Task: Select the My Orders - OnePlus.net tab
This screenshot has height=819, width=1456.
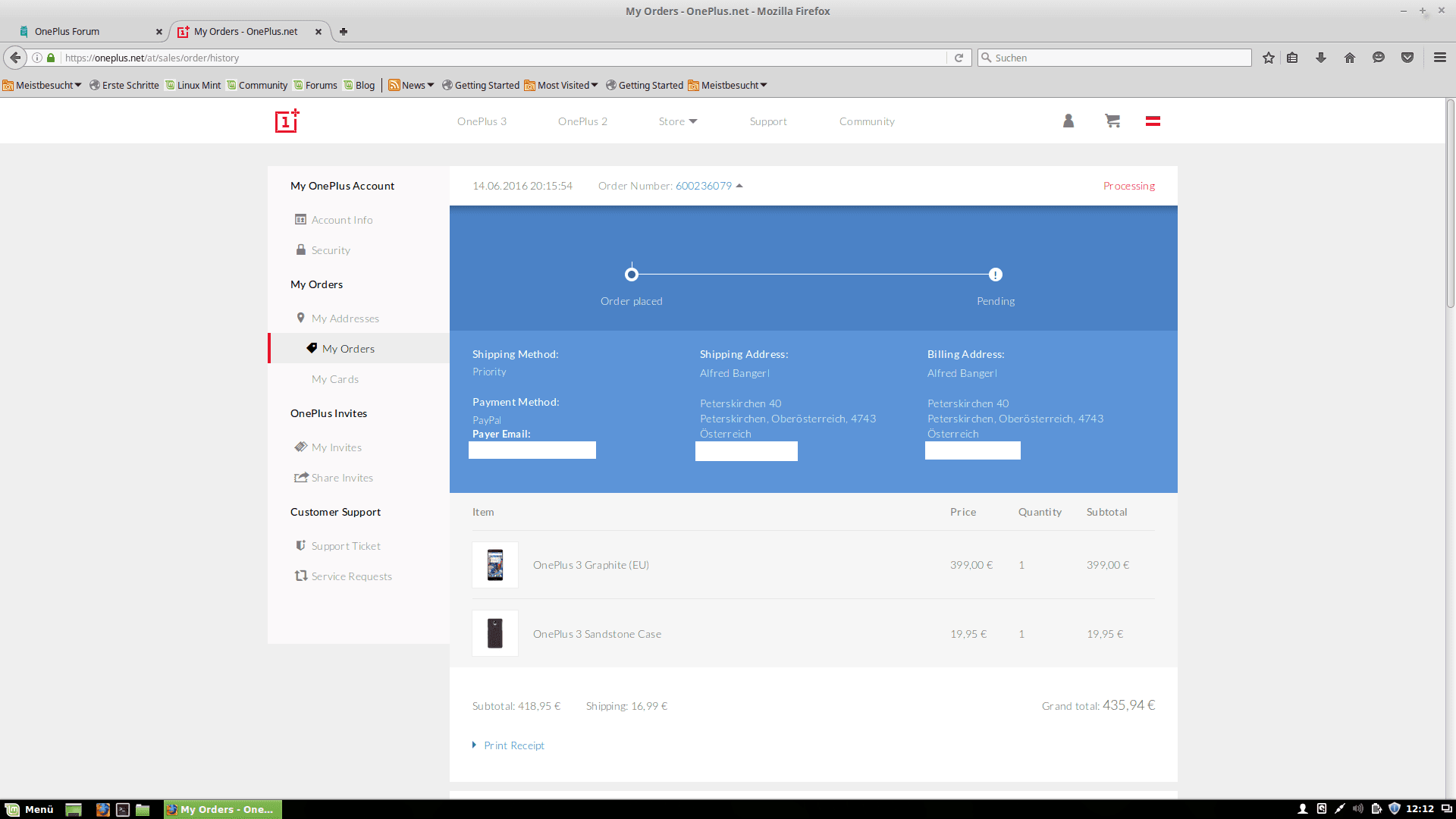Action: (x=246, y=31)
